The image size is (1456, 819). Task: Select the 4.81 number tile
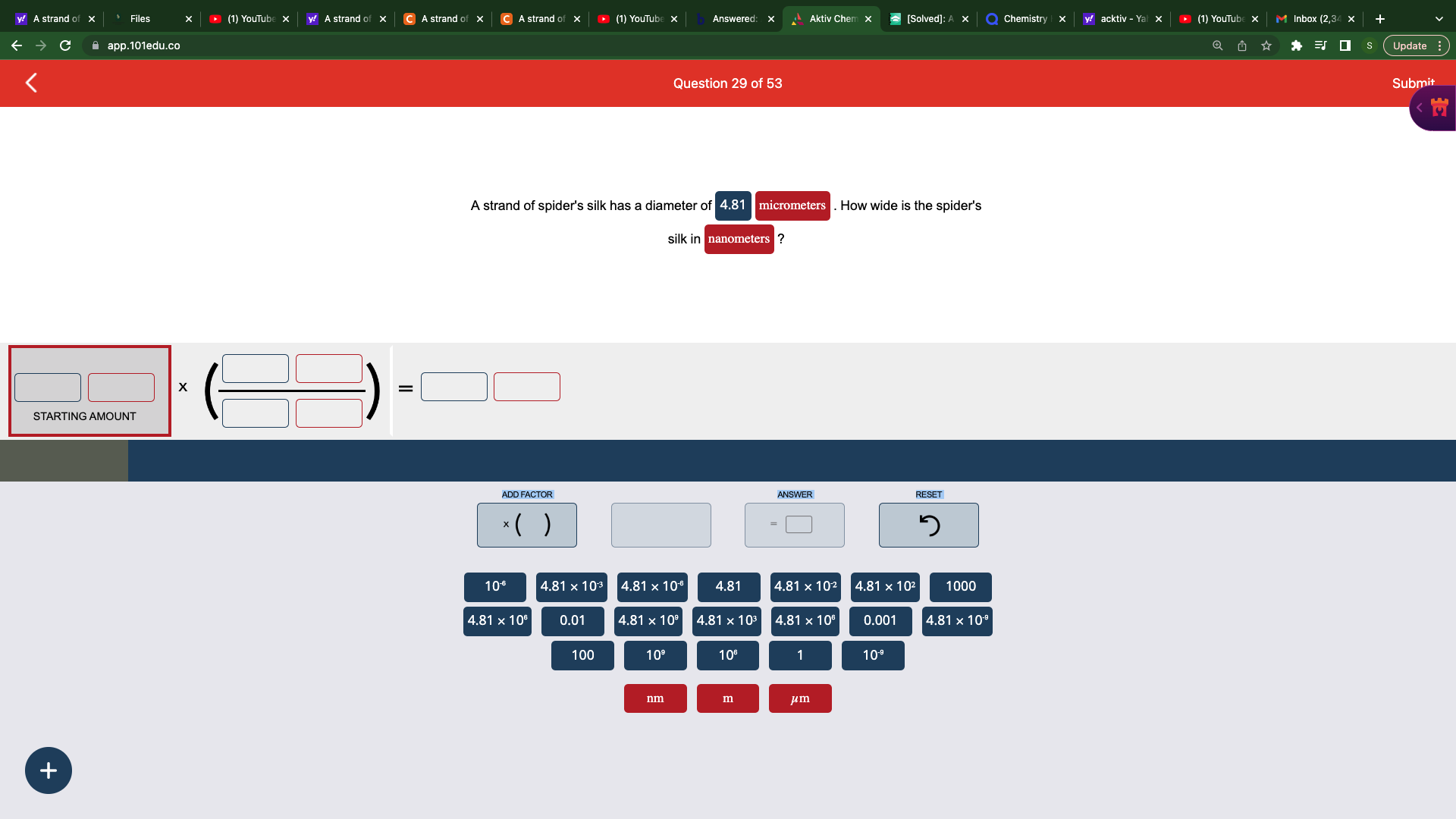tap(728, 586)
